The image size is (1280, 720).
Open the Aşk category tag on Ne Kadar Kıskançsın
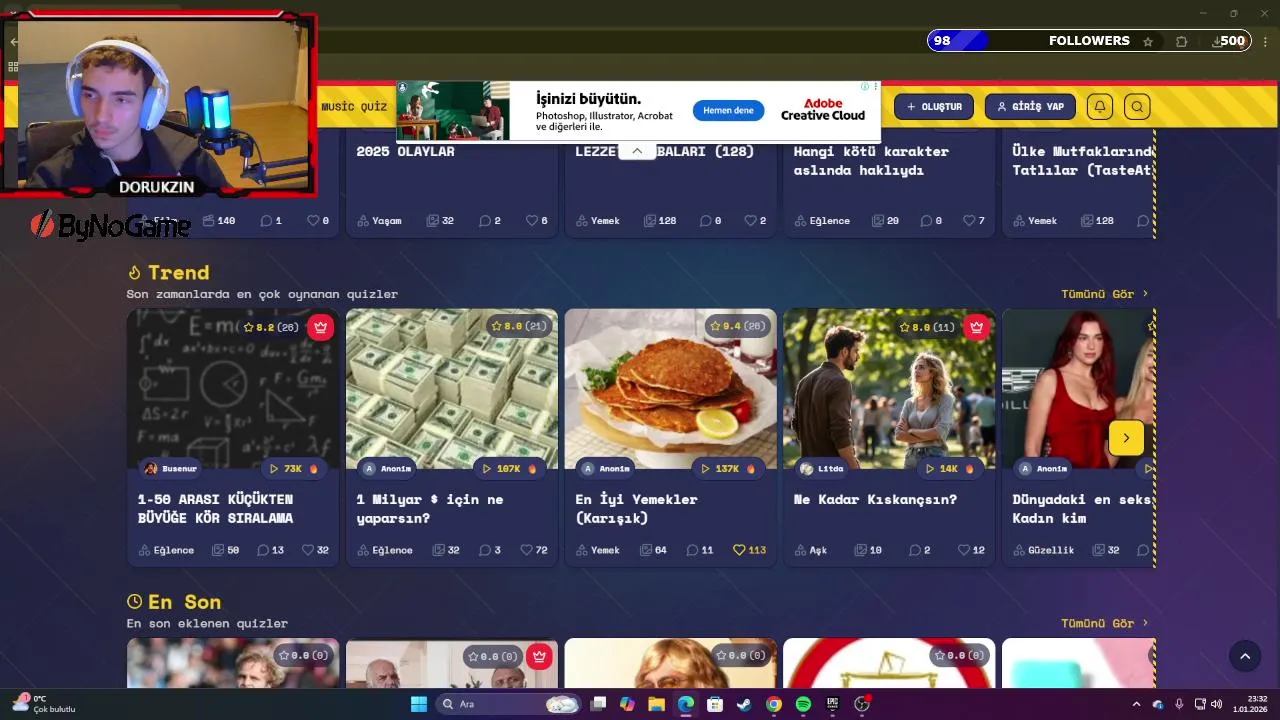(811, 550)
